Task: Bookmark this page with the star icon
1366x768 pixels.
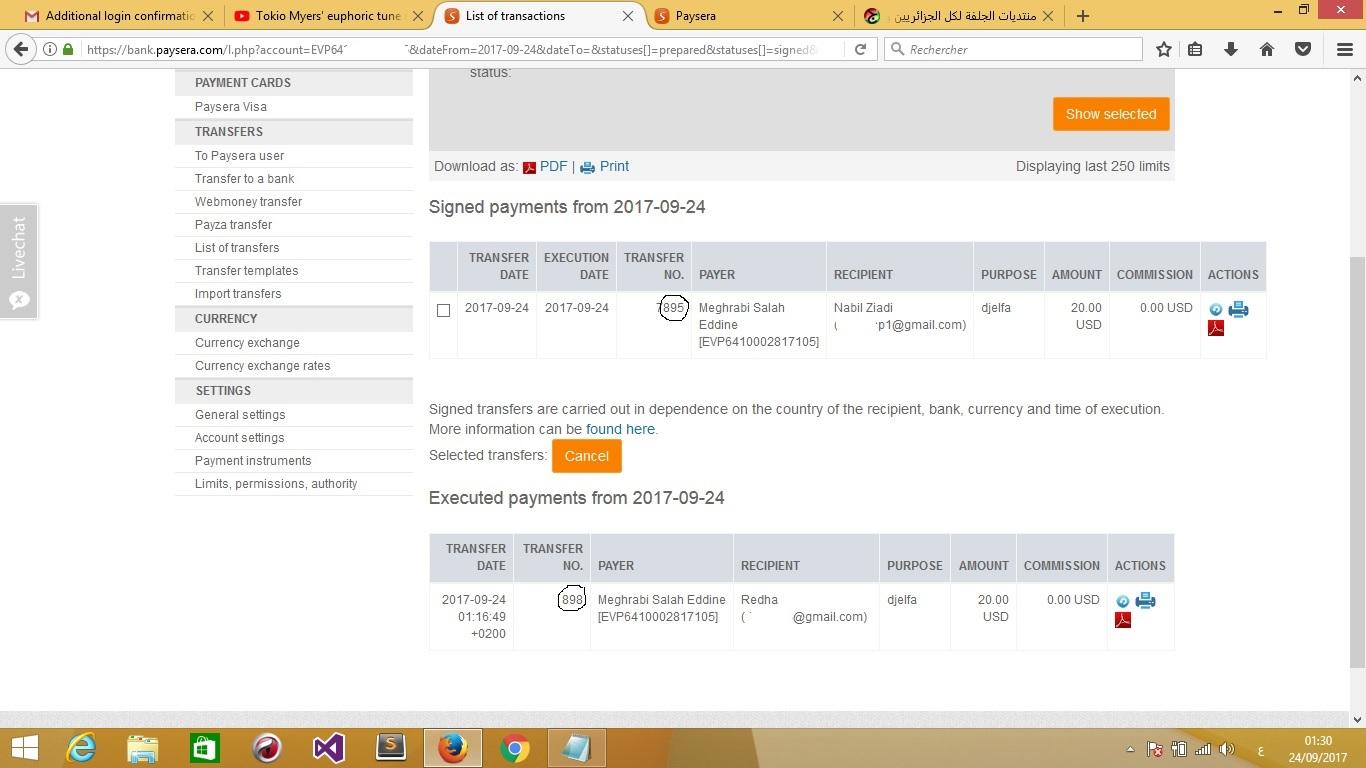Action: (1164, 49)
